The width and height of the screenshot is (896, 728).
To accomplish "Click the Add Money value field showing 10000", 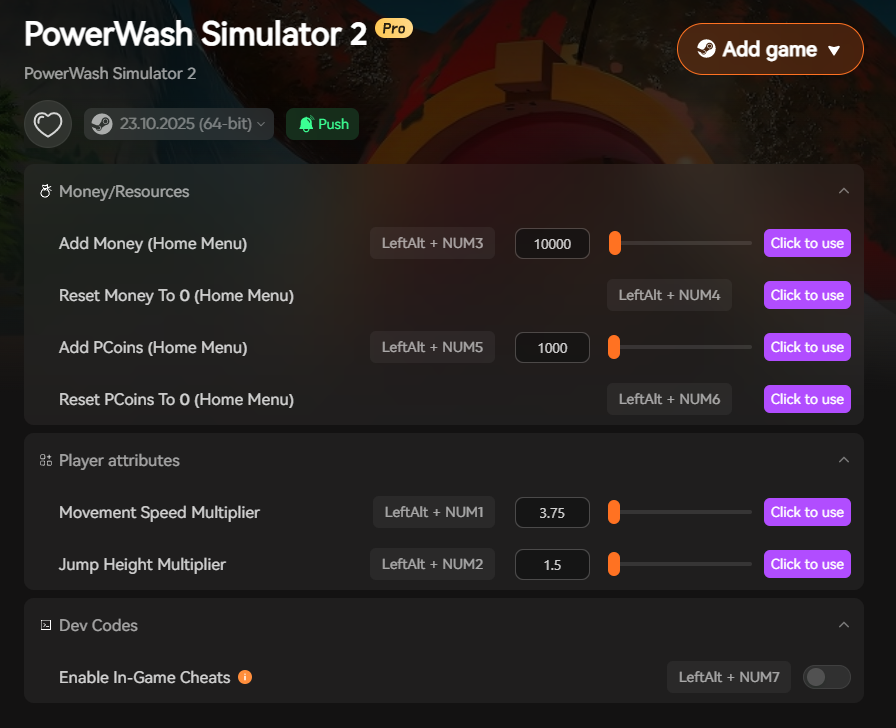I will point(552,244).
